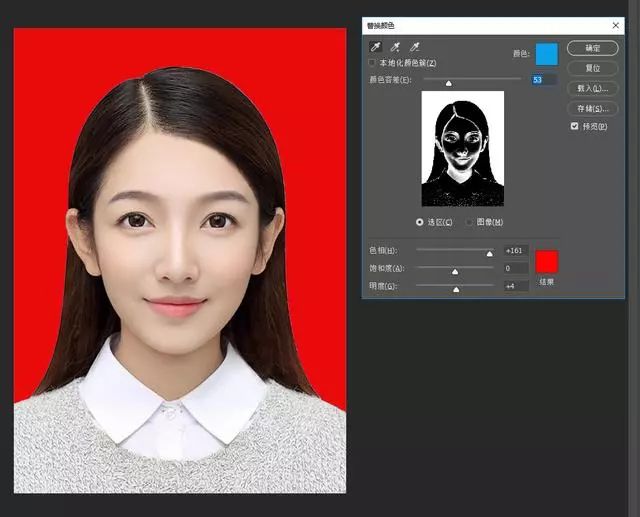Open the red result color swatch

pyautogui.click(x=547, y=261)
